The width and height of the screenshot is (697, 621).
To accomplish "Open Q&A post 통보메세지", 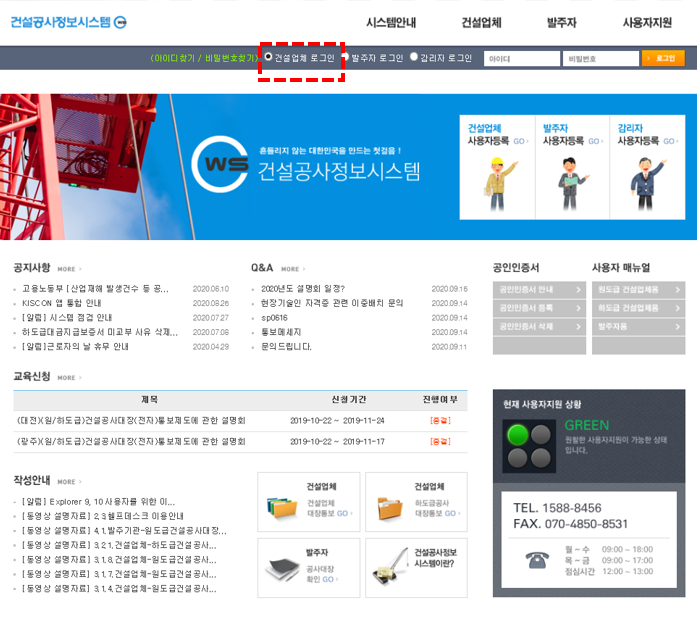I will coord(281,332).
